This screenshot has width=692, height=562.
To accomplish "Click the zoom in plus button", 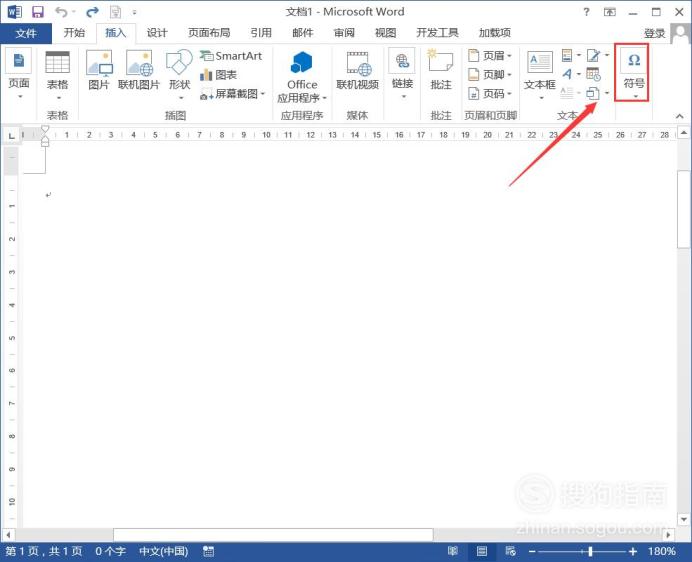I will click(x=633, y=551).
